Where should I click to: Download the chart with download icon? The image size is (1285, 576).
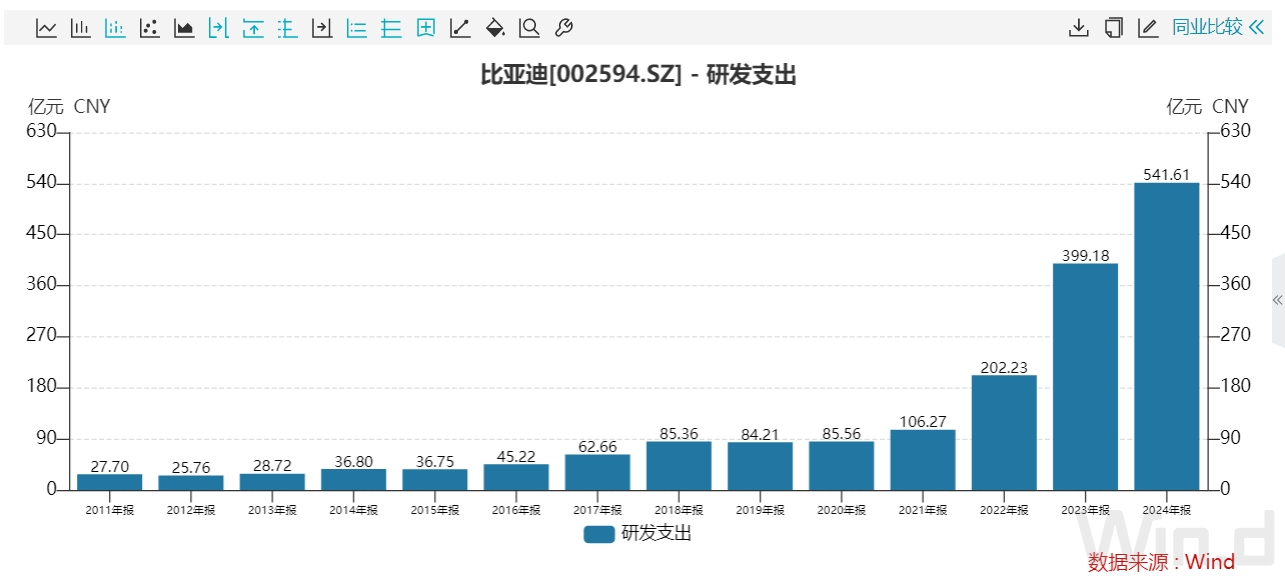(1079, 28)
